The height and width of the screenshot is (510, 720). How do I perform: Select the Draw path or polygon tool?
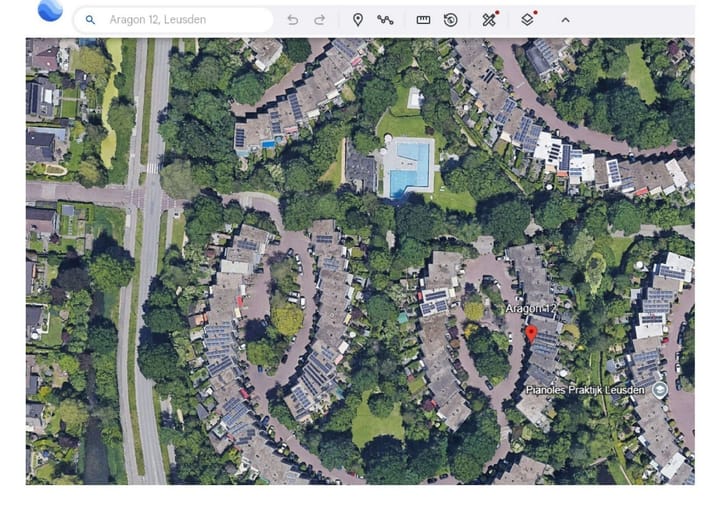click(x=385, y=20)
